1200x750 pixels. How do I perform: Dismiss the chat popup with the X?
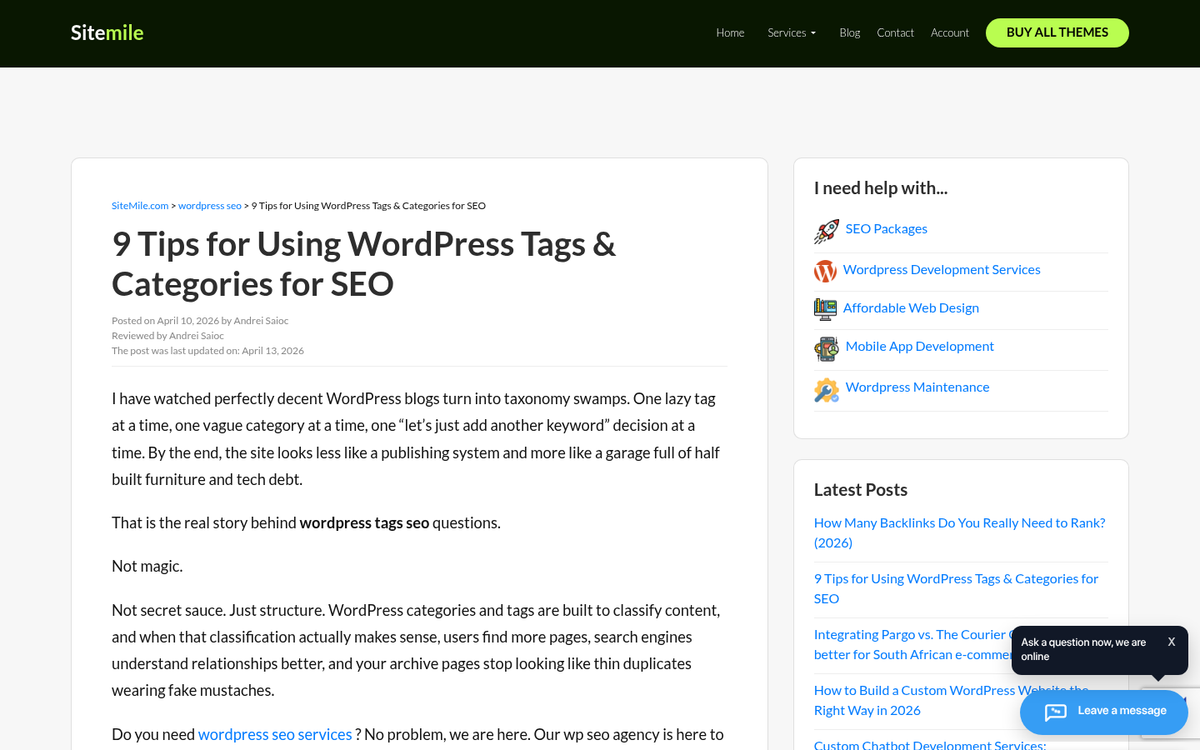[x=1169, y=640]
